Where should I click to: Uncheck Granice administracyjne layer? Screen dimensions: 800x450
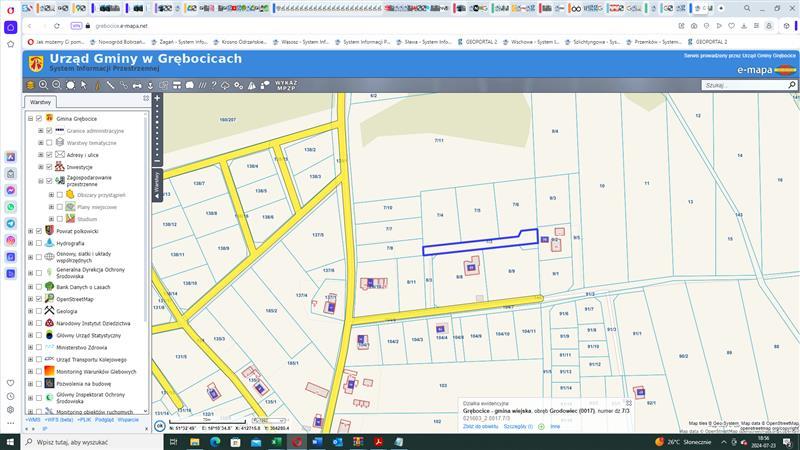click(x=49, y=131)
